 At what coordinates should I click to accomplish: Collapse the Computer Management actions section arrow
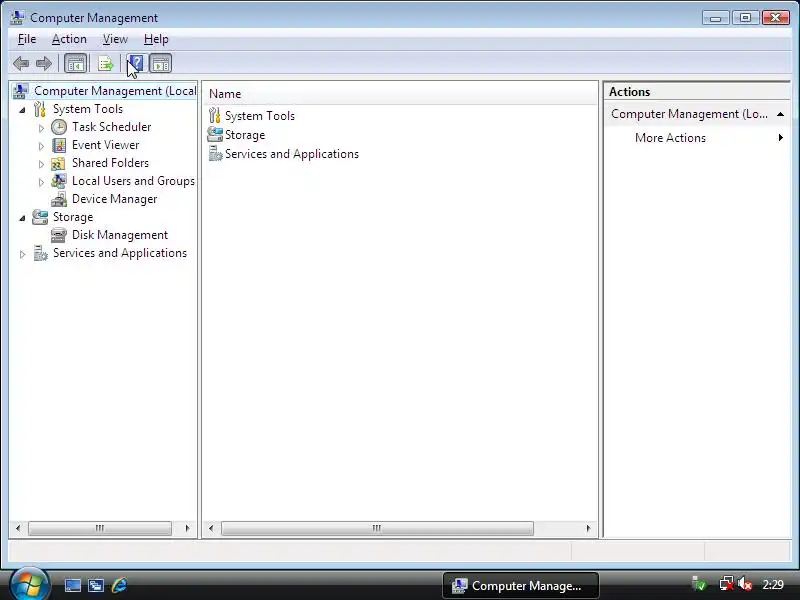pyautogui.click(x=780, y=114)
